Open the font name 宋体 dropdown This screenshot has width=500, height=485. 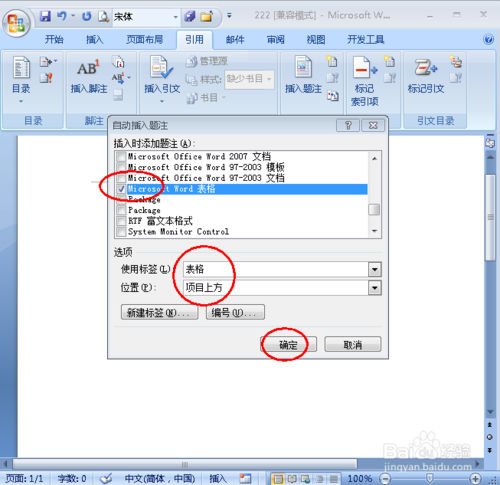pos(176,16)
